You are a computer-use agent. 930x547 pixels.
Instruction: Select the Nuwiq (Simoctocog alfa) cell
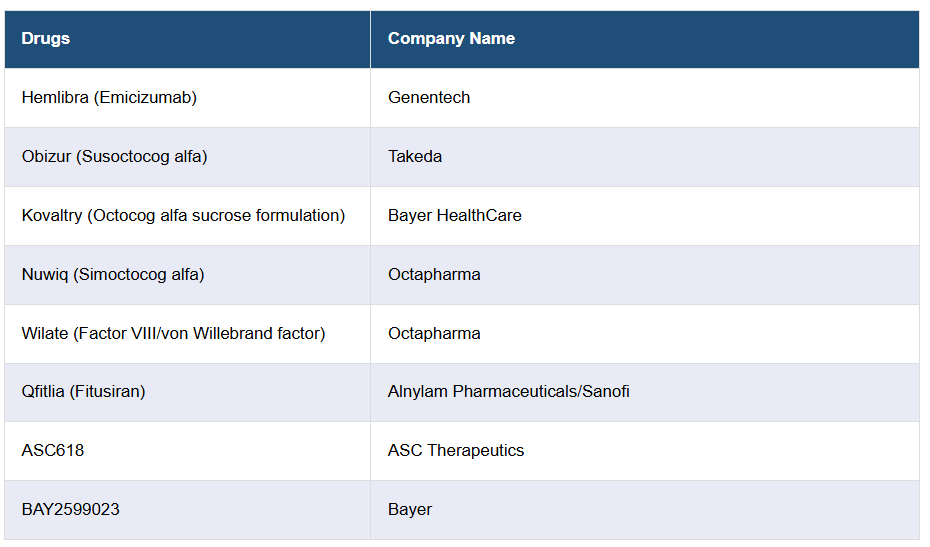tap(113, 275)
